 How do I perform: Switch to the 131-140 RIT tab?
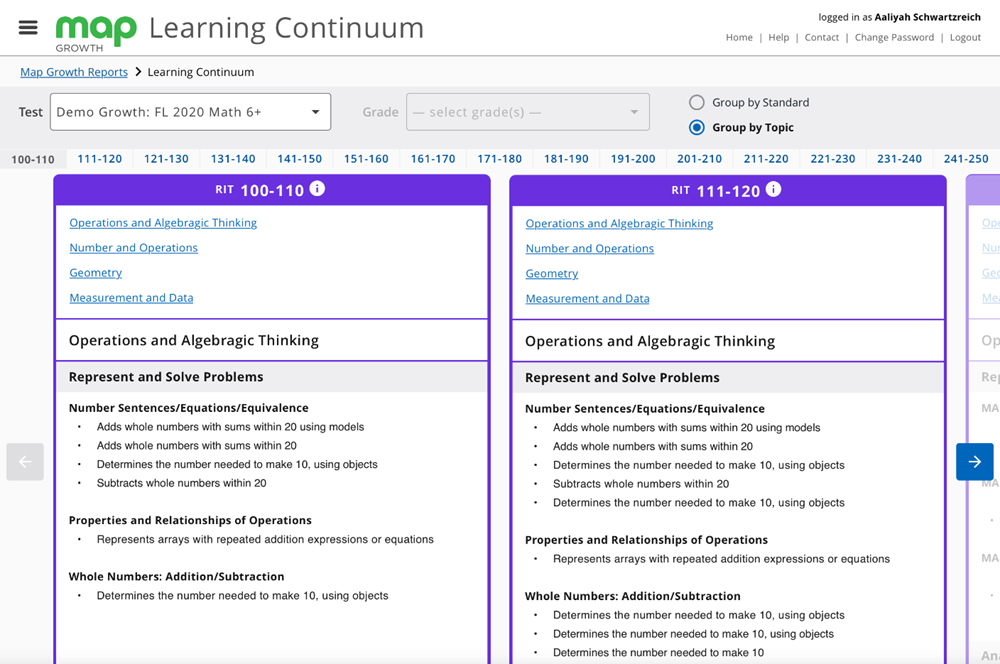[233, 159]
